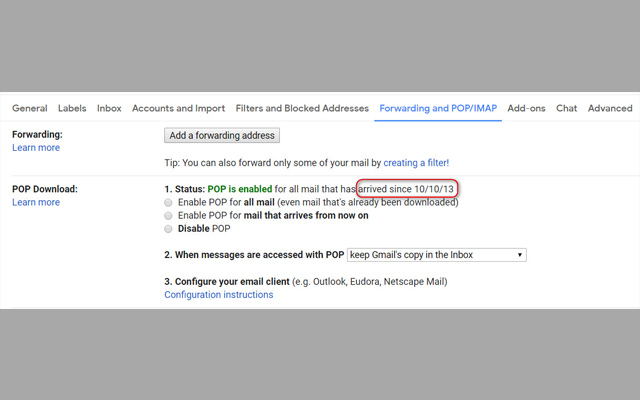640x400 pixels.
Task: Choose Enable POP for mail arriving from now on
Action: point(168,215)
